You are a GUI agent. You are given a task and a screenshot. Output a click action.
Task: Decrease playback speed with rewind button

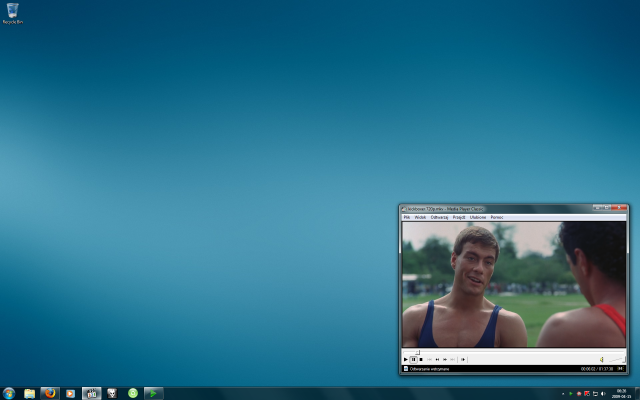click(x=437, y=360)
